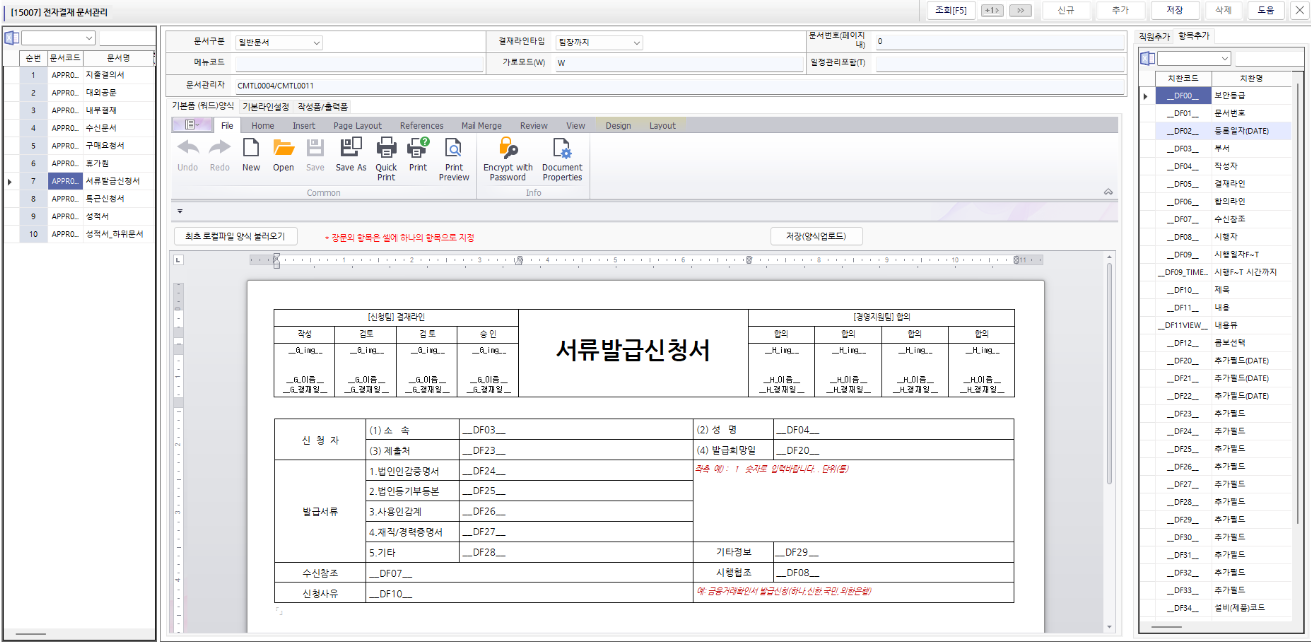Viewport: 1311px width, 642px height.
Task: Click the Undo icon in ribbon
Action: pos(187,154)
